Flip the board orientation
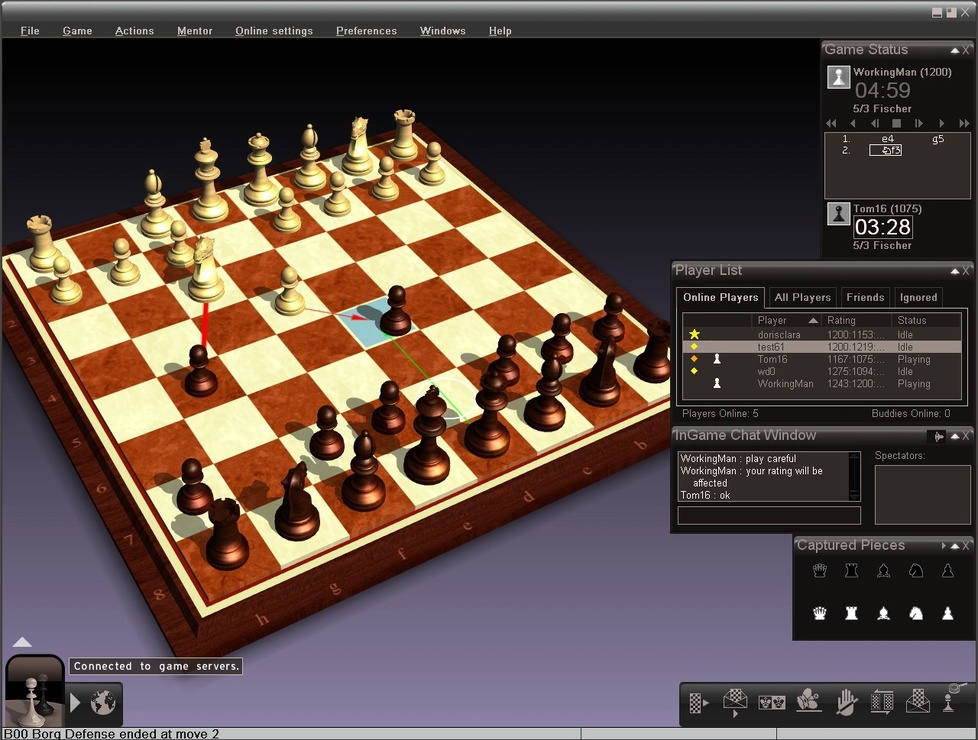Screen dimensions: 978x740 [880, 703]
